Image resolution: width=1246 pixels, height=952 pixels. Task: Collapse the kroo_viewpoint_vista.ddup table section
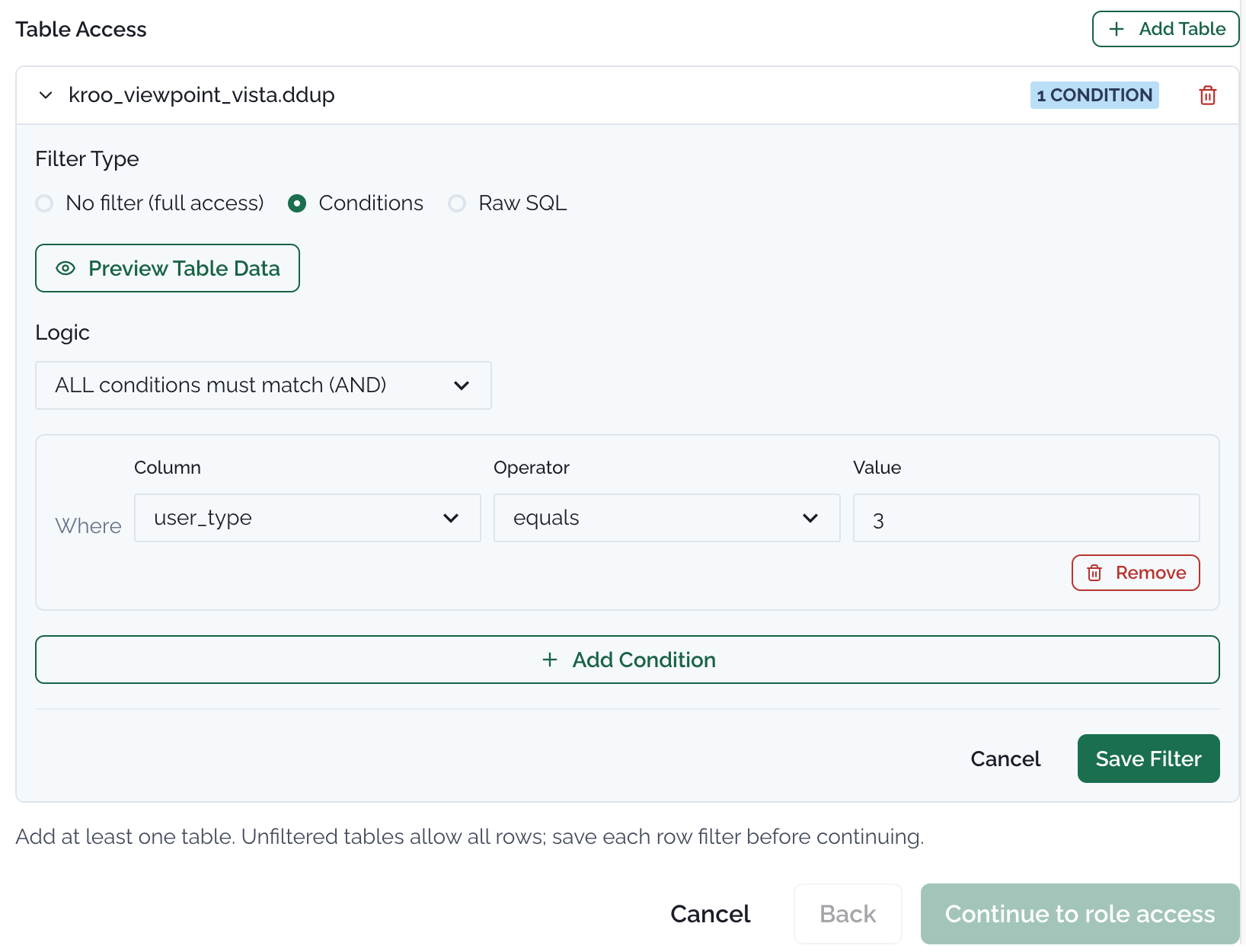46,95
